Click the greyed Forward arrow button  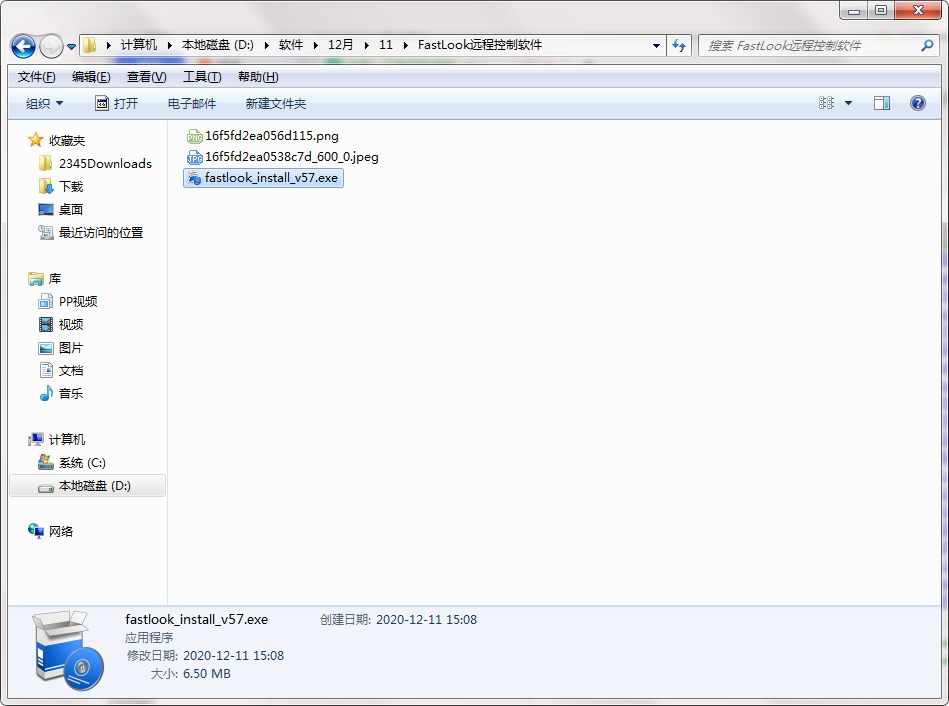(51, 46)
